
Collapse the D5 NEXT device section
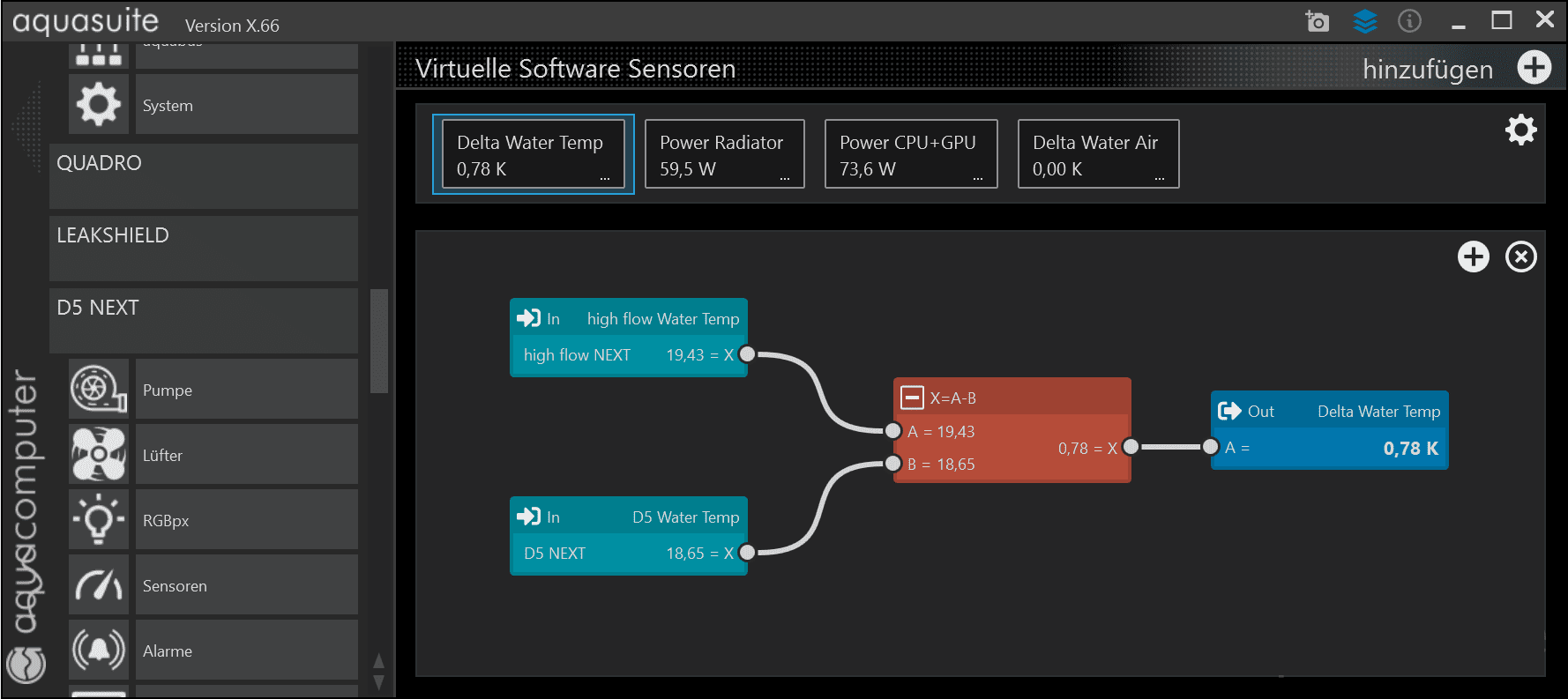(x=204, y=321)
